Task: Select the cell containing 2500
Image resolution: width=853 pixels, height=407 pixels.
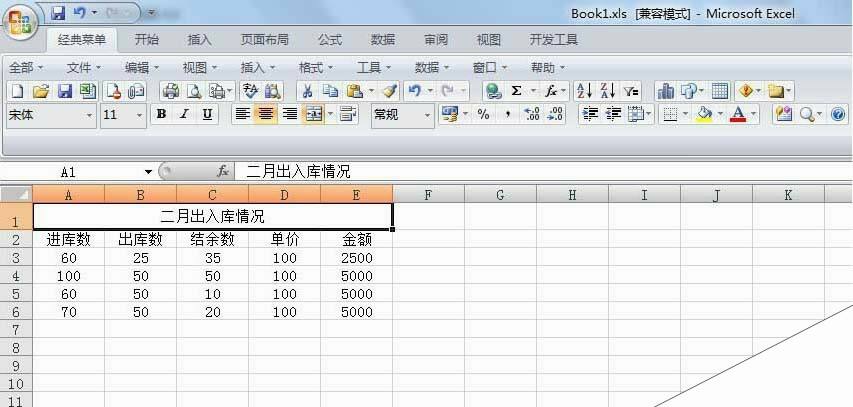Action: point(356,258)
